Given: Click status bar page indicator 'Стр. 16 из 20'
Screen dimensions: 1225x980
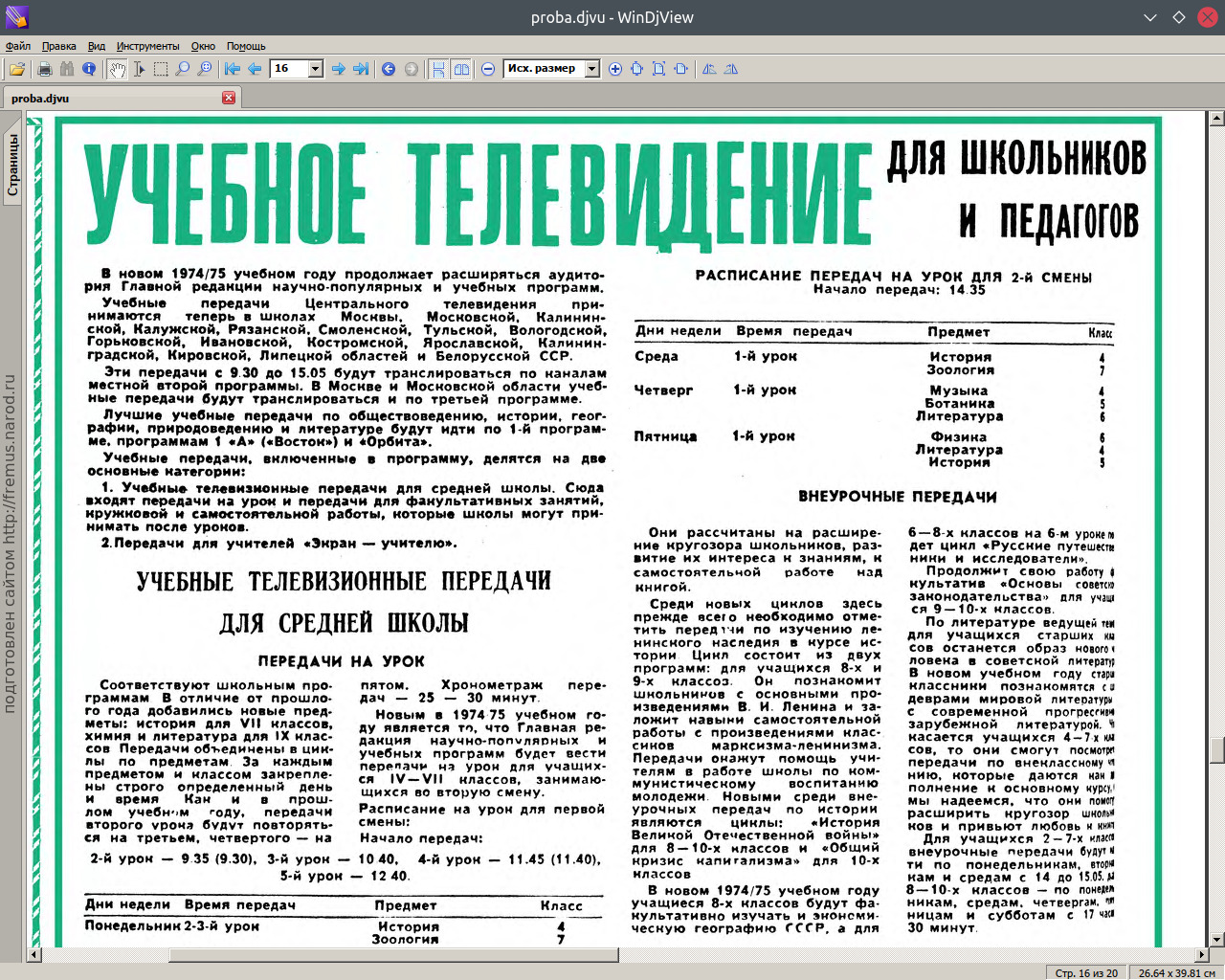Looking at the screenshot, I should click(1086, 973).
